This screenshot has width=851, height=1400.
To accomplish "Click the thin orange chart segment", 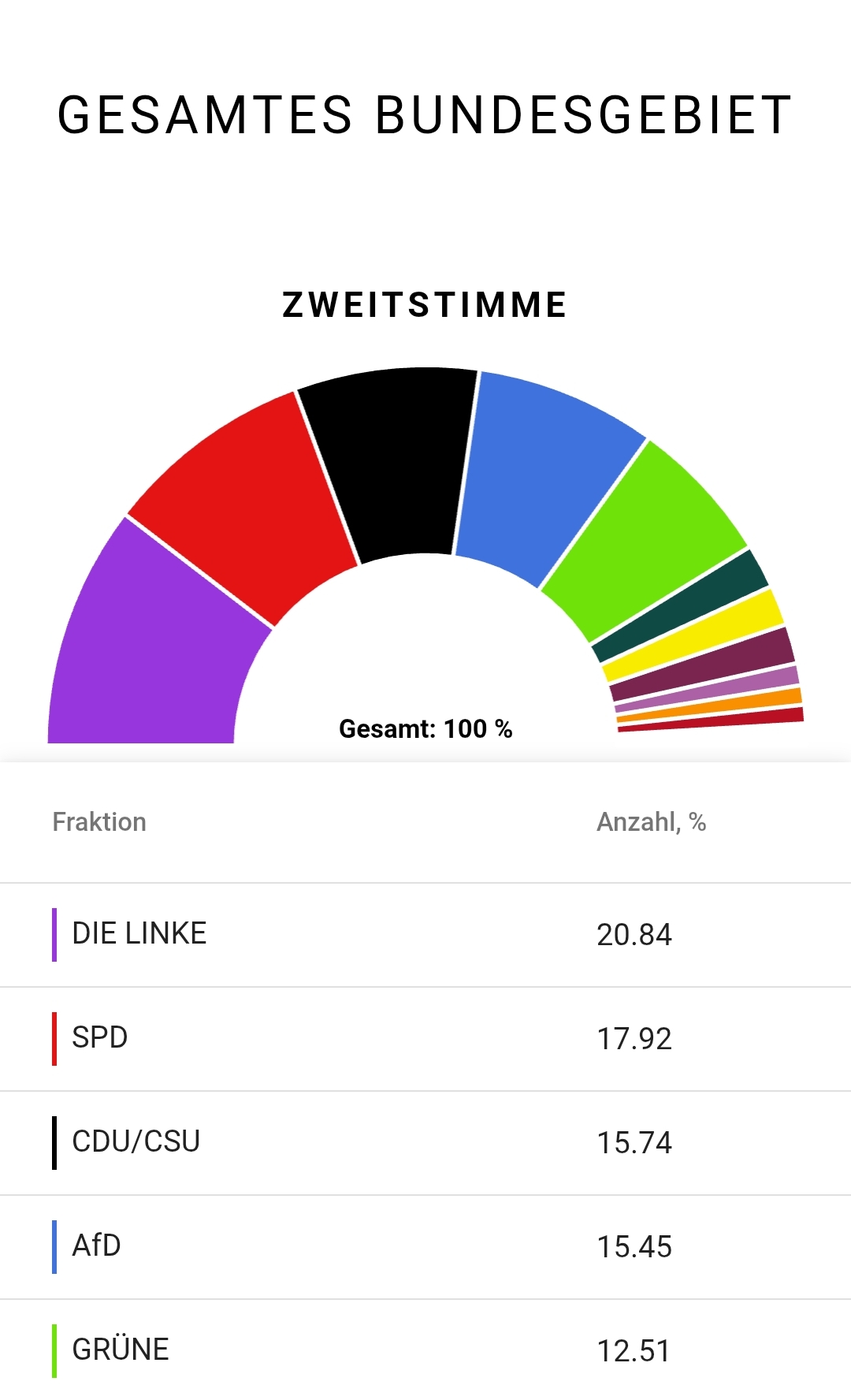I will click(713, 707).
